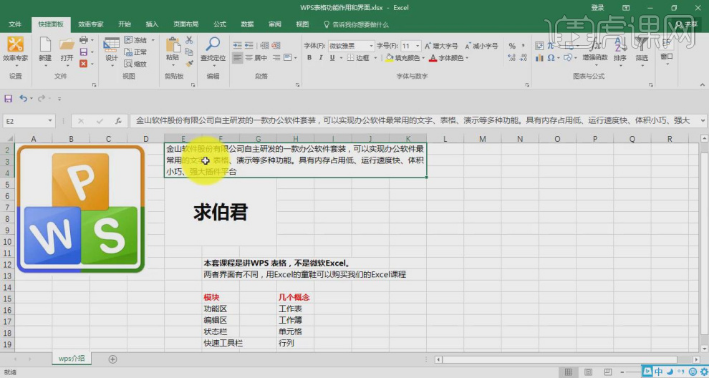The image size is (709, 378).
Task: Toggle left alignment button in 段落 group
Action: (237, 58)
